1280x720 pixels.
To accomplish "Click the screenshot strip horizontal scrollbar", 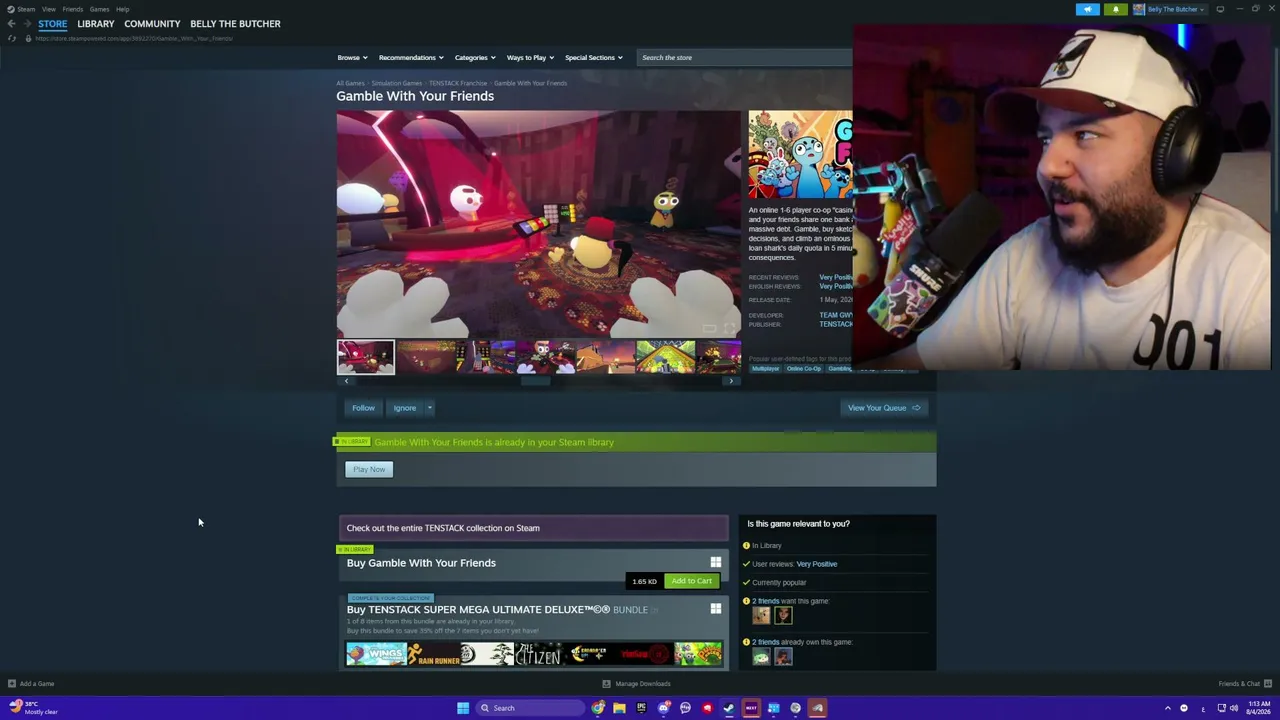I will pos(538,381).
